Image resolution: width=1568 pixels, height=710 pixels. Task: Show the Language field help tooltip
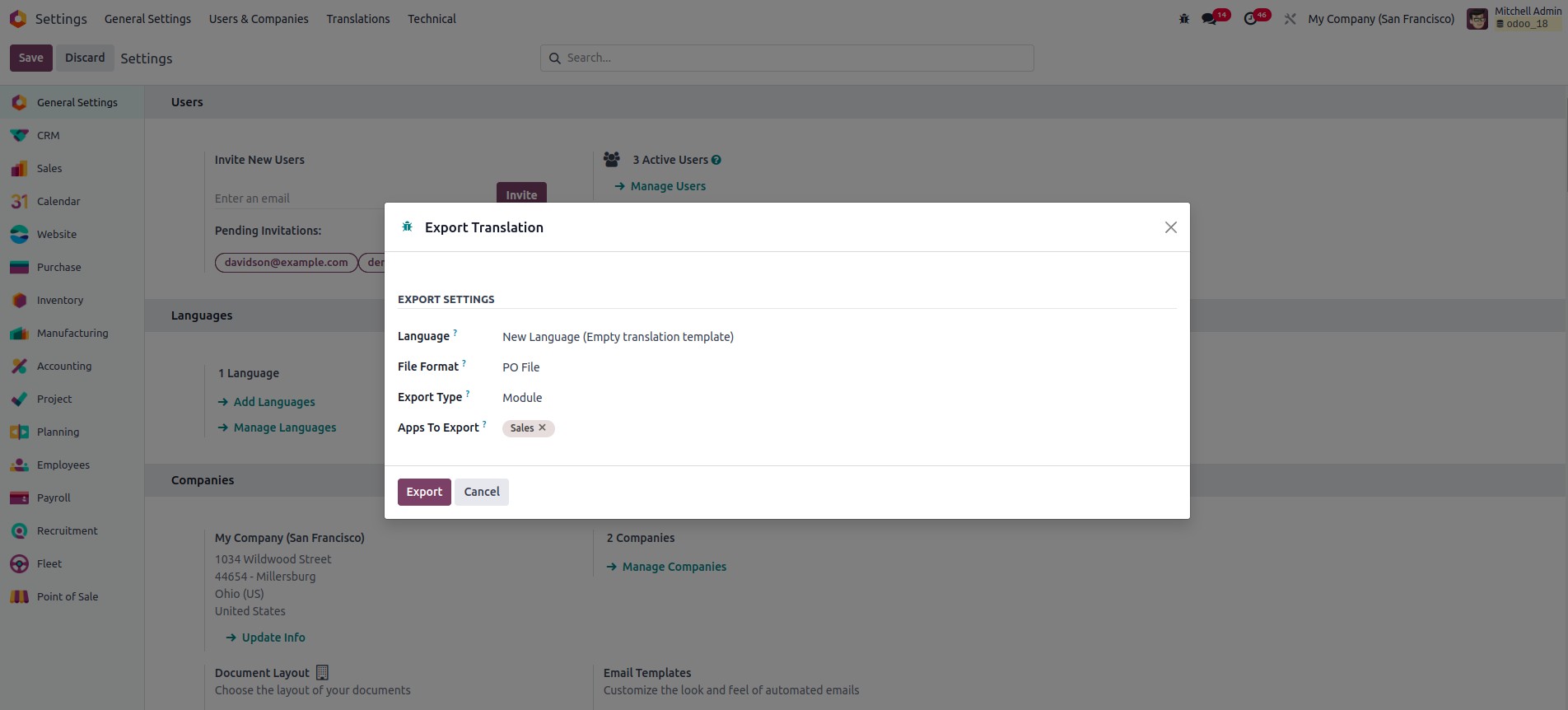[455, 333]
